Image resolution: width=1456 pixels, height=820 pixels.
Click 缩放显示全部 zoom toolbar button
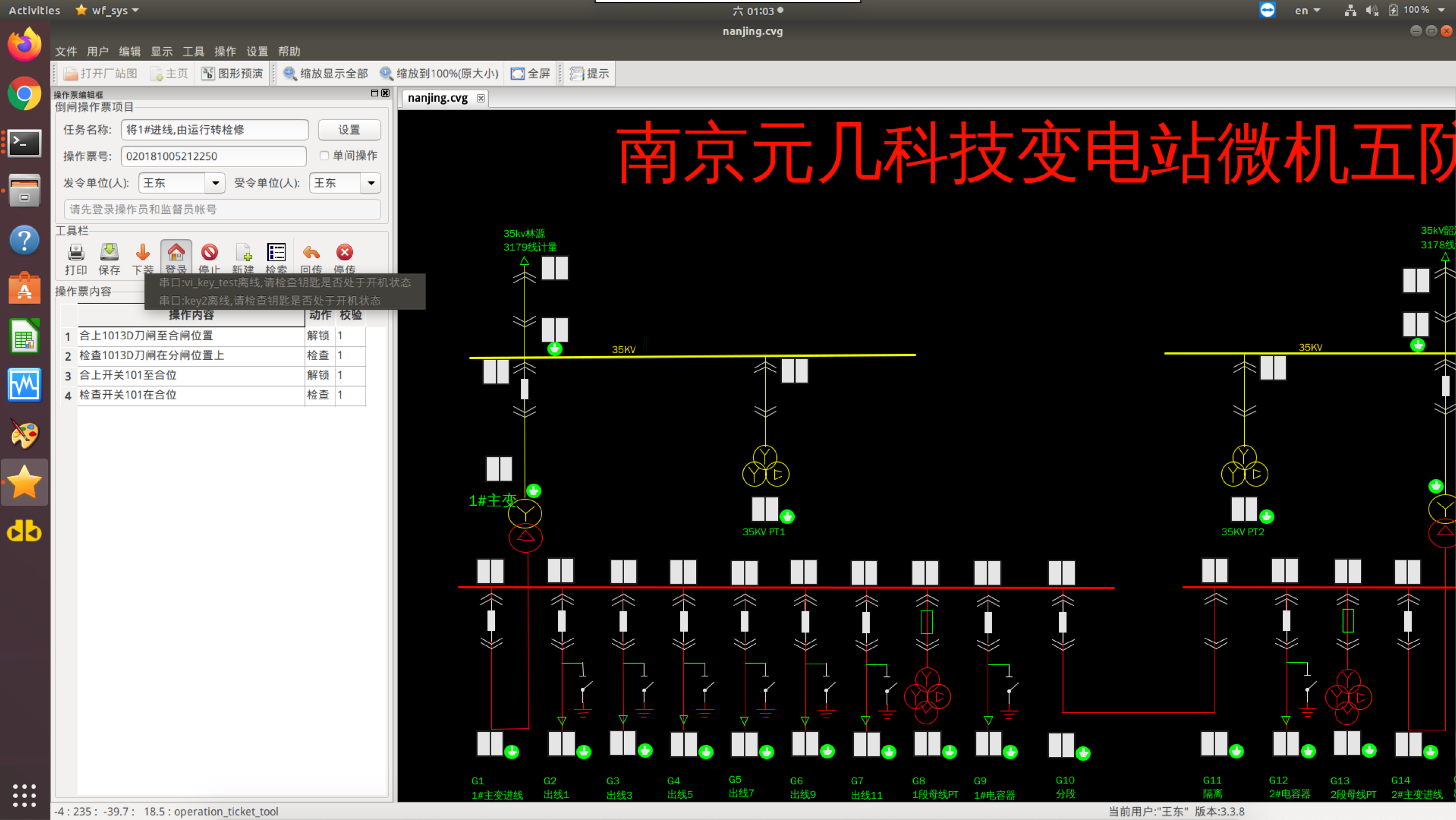pos(326,73)
